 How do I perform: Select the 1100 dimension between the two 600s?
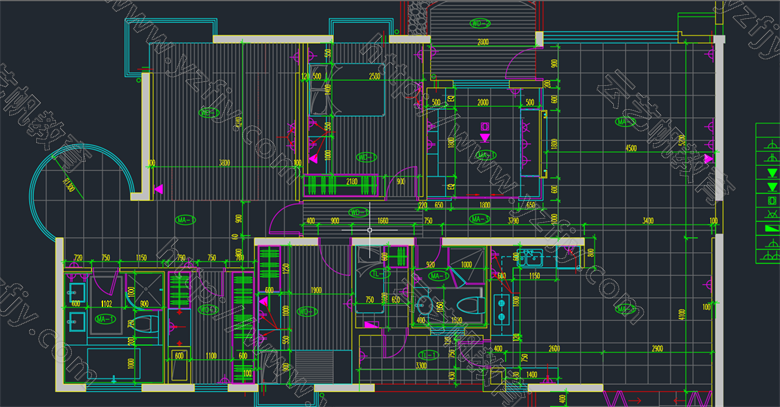[211, 356]
